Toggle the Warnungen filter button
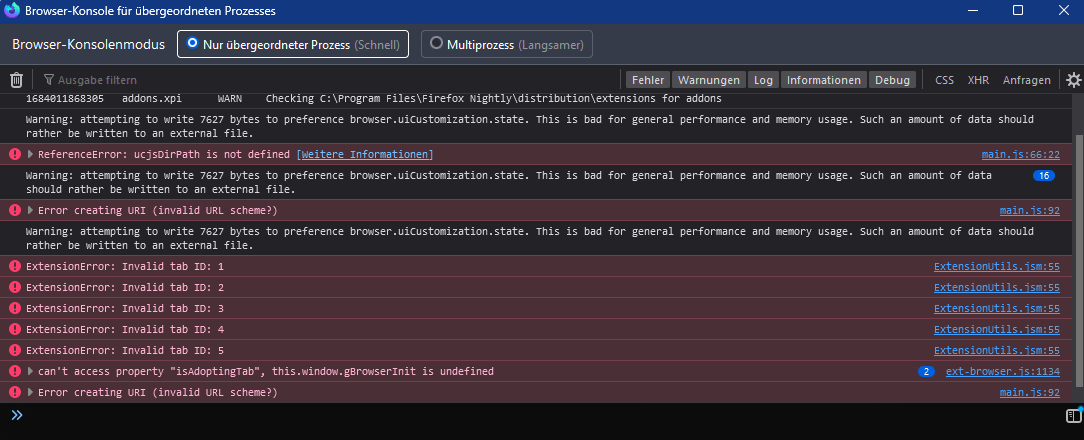 tap(707, 80)
